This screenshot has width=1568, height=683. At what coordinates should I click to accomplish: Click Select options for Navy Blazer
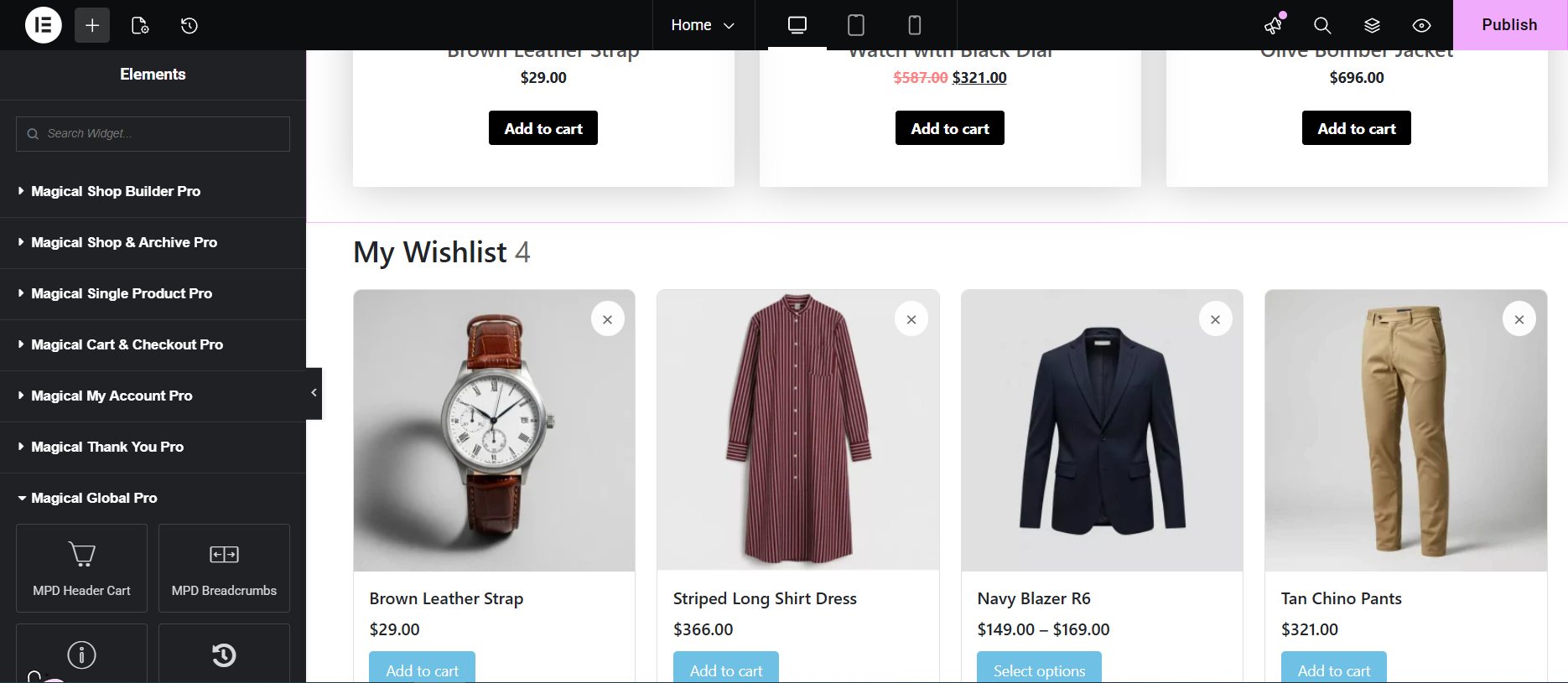pos(1039,670)
